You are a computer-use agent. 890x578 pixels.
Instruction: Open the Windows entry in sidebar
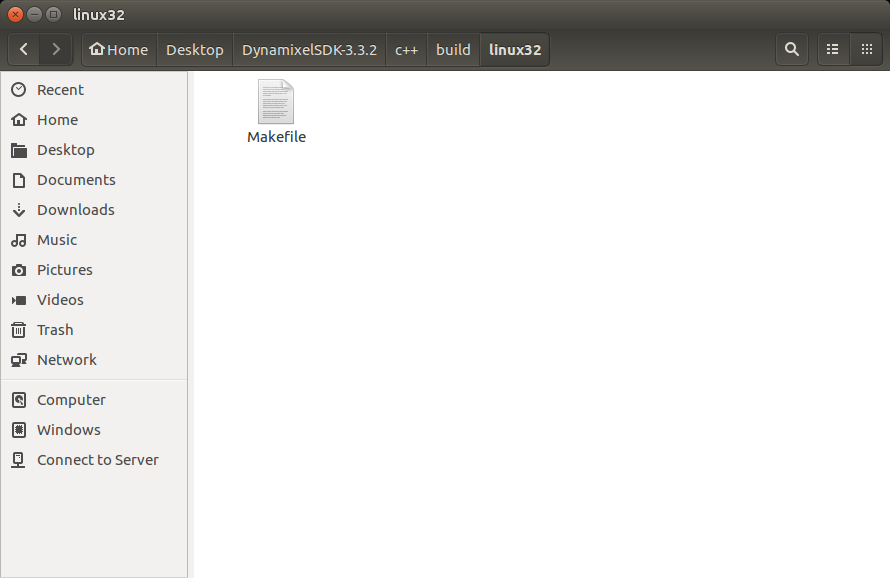point(68,429)
